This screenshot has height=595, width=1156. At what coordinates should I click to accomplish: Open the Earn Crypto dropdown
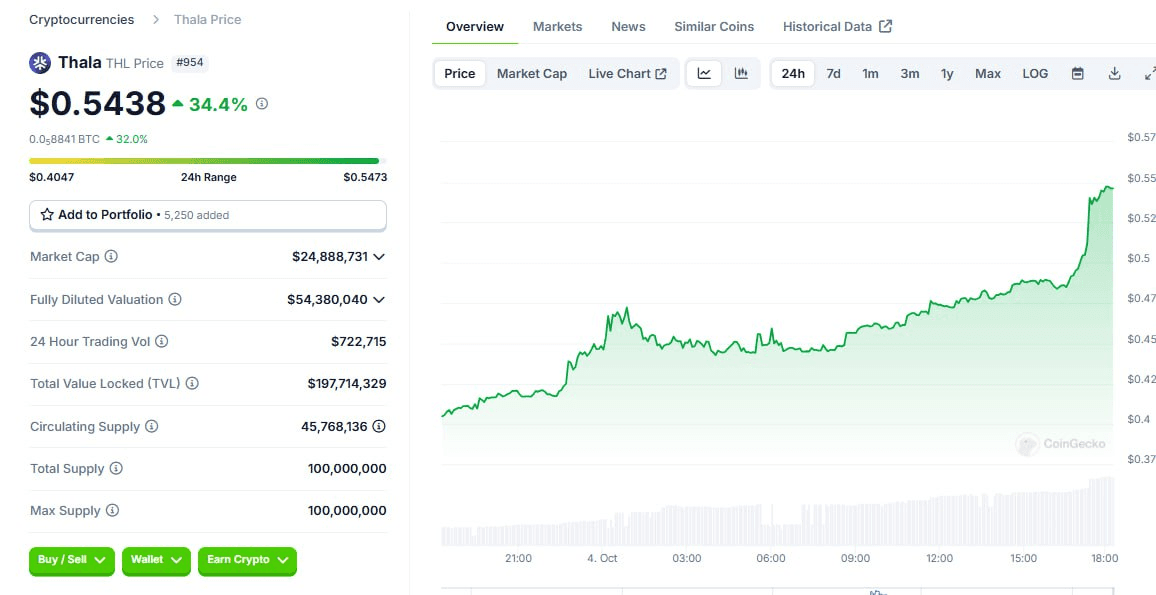[x=247, y=560]
